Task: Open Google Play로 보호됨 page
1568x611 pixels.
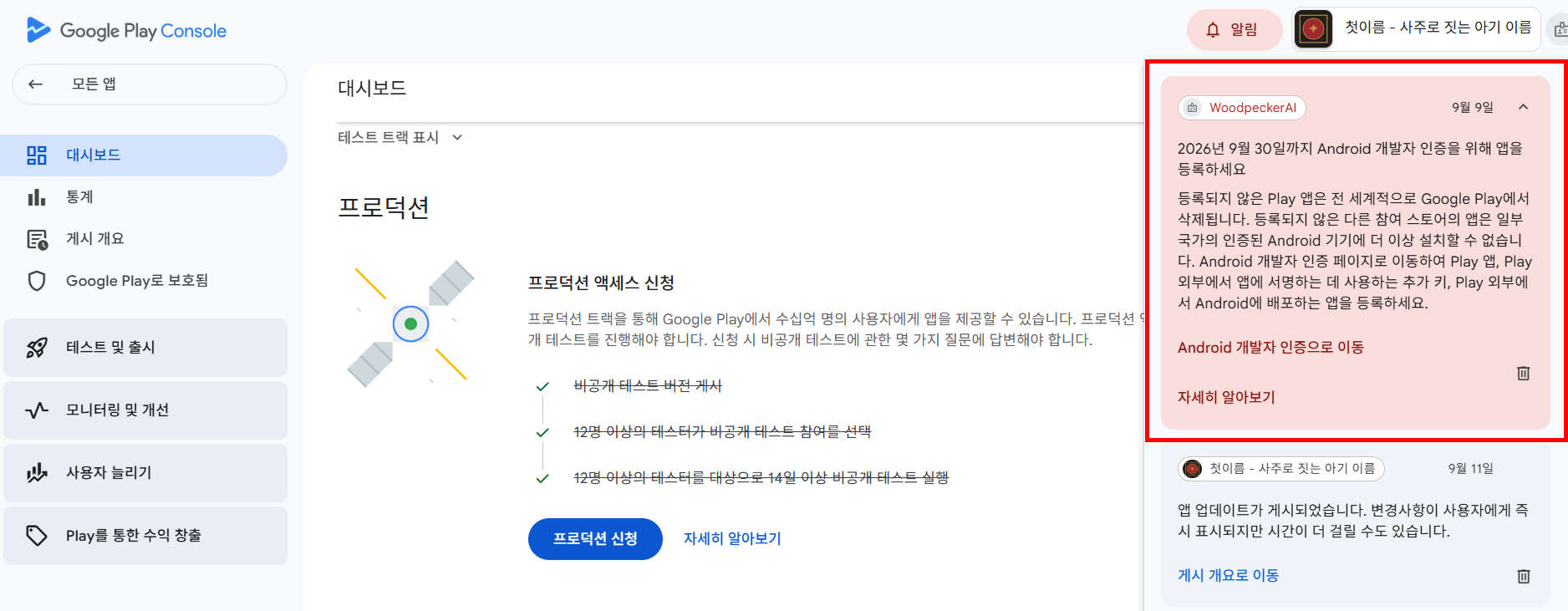Action: point(144,281)
